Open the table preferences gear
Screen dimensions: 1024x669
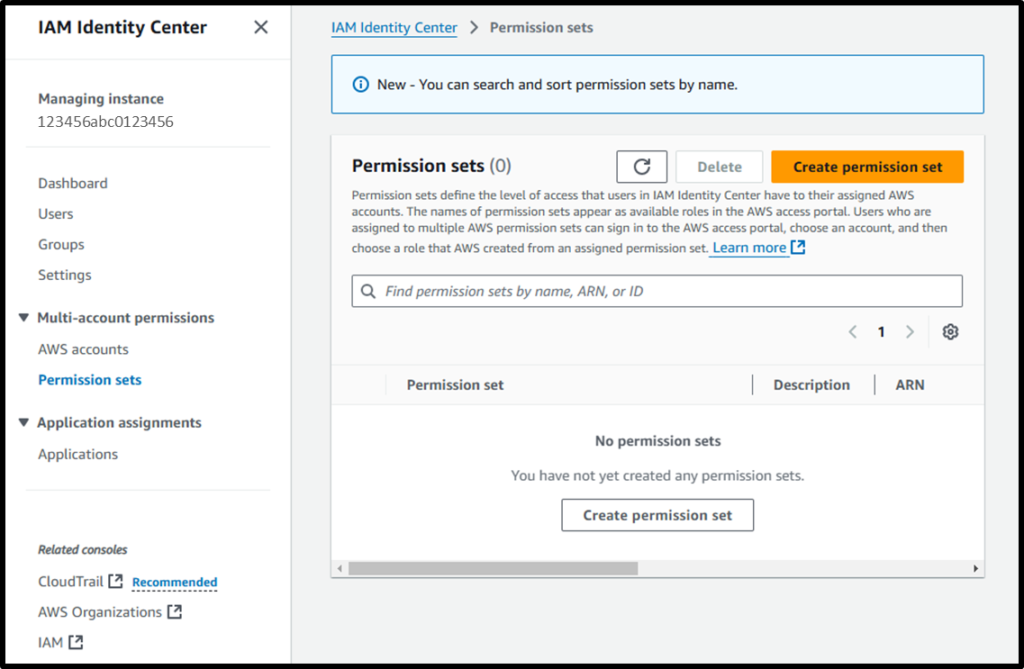tap(950, 331)
